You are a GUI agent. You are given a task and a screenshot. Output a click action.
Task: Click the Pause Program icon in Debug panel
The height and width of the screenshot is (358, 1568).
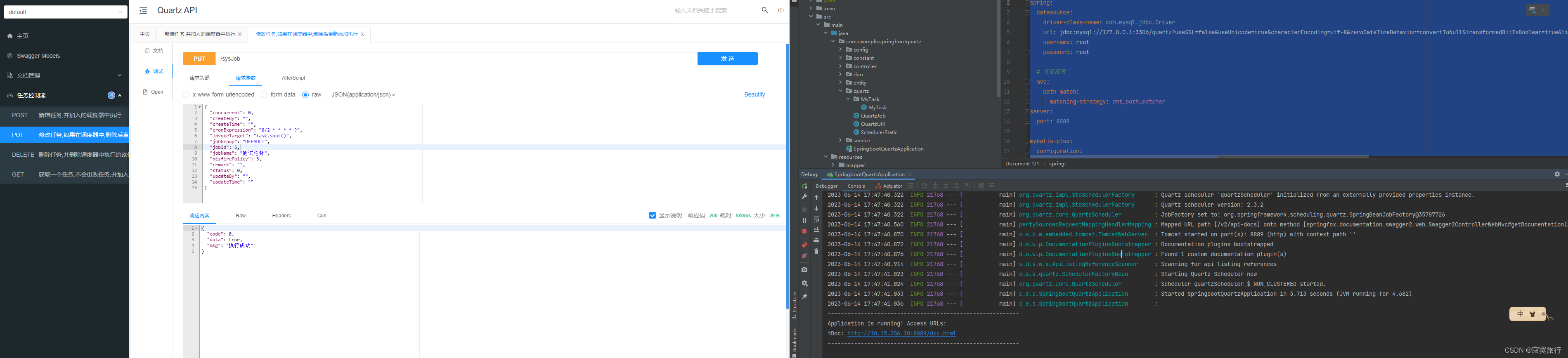pos(804,221)
